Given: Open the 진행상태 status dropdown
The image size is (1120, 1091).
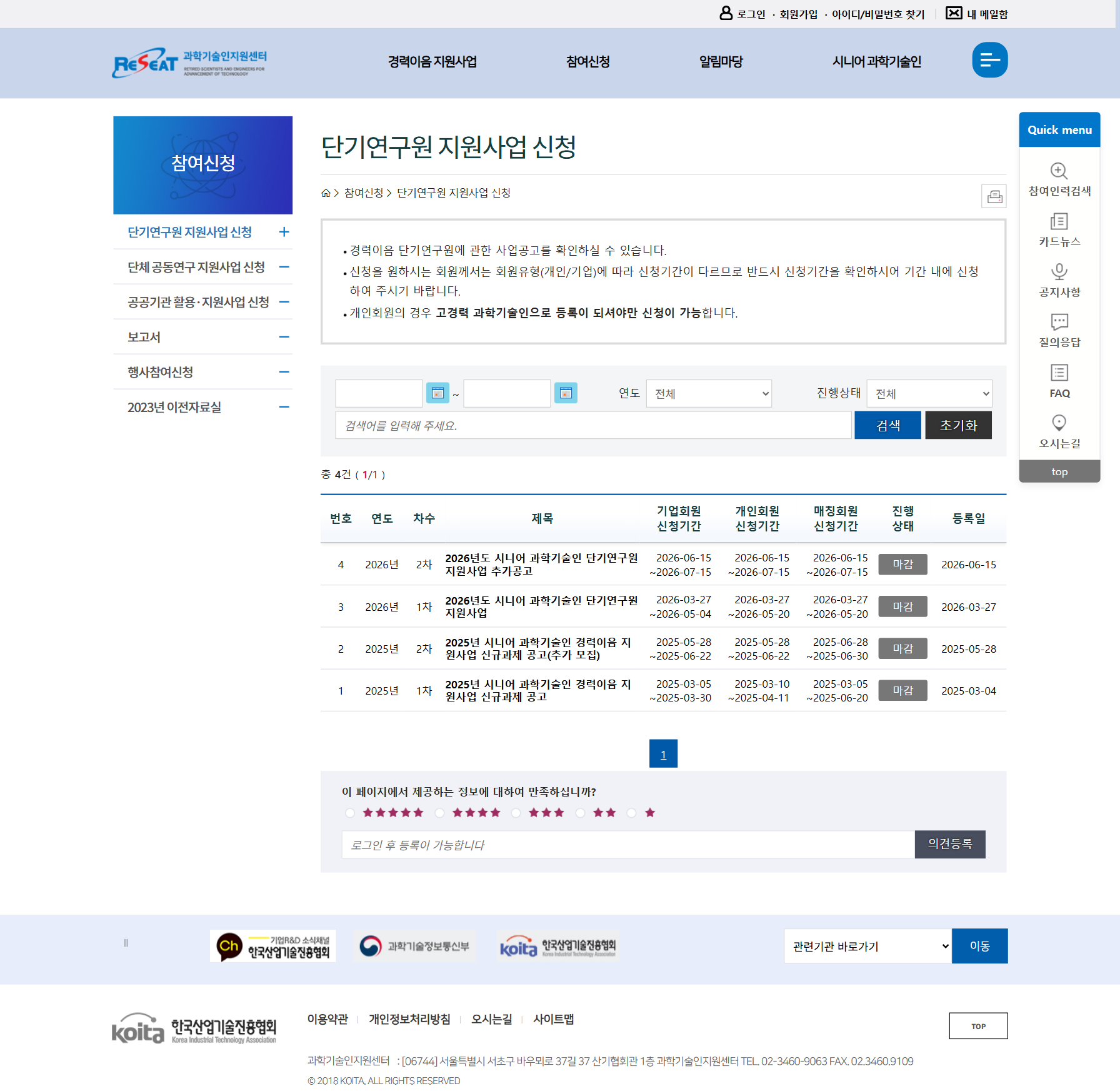Looking at the screenshot, I should point(929,393).
